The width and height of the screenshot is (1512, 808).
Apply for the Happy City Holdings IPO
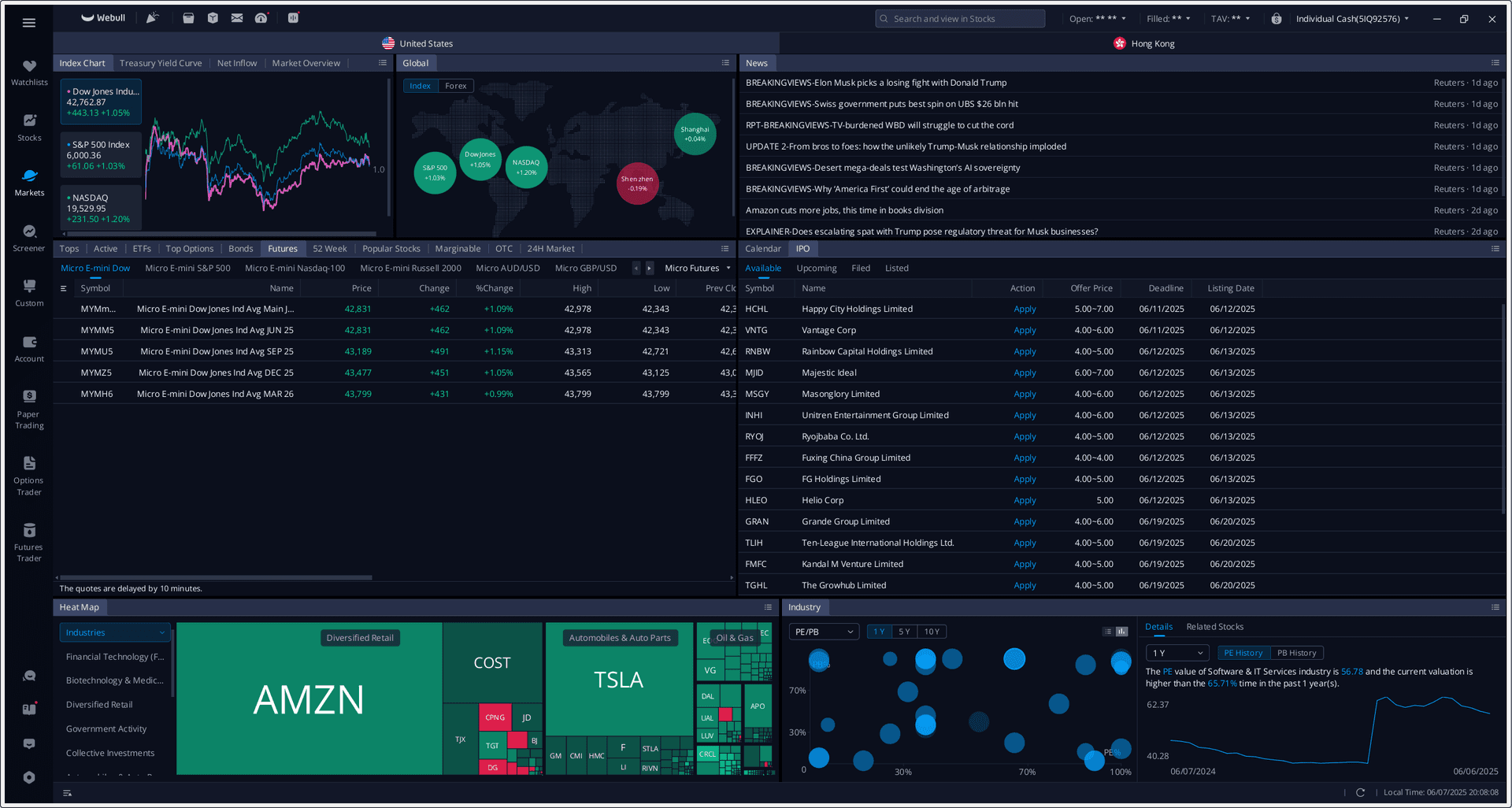click(1024, 309)
